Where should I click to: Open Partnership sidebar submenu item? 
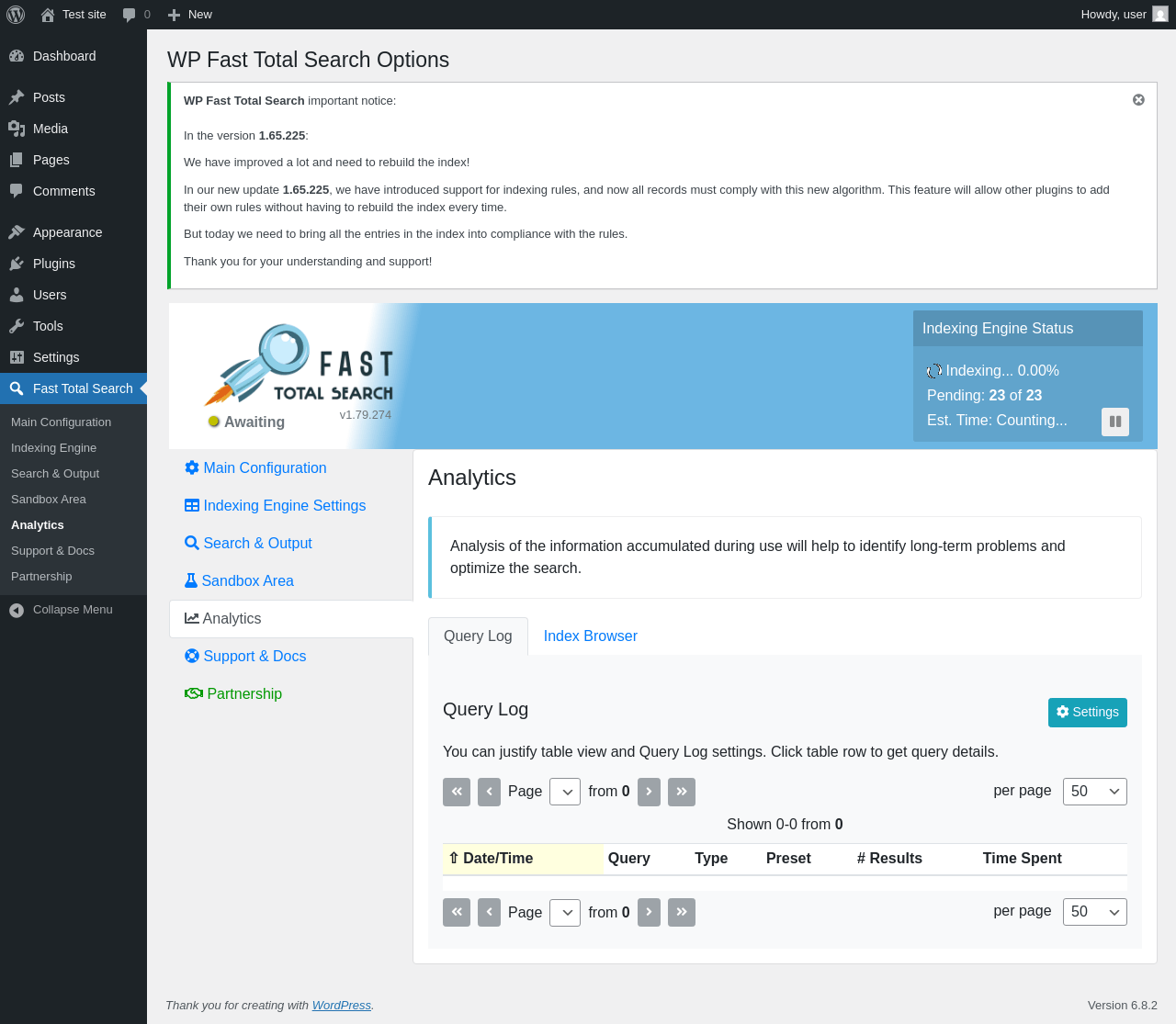click(x=73, y=577)
